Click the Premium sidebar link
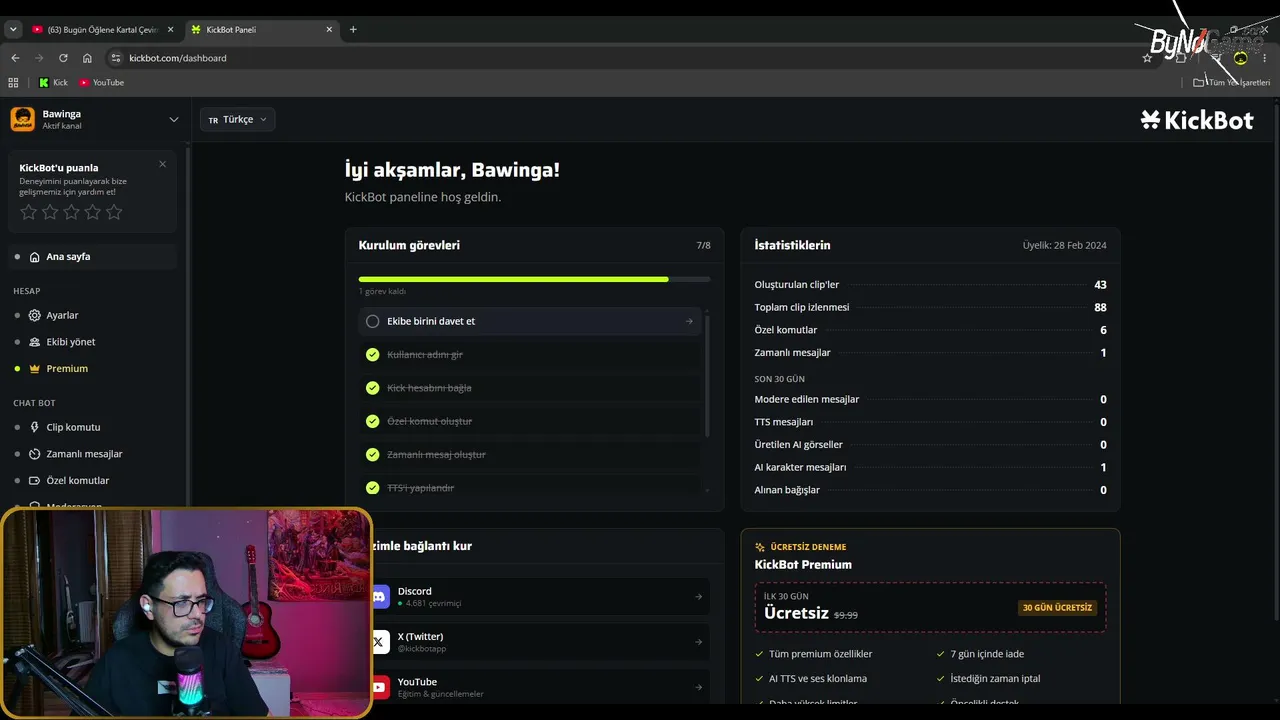1280x720 pixels. tap(93, 369)
